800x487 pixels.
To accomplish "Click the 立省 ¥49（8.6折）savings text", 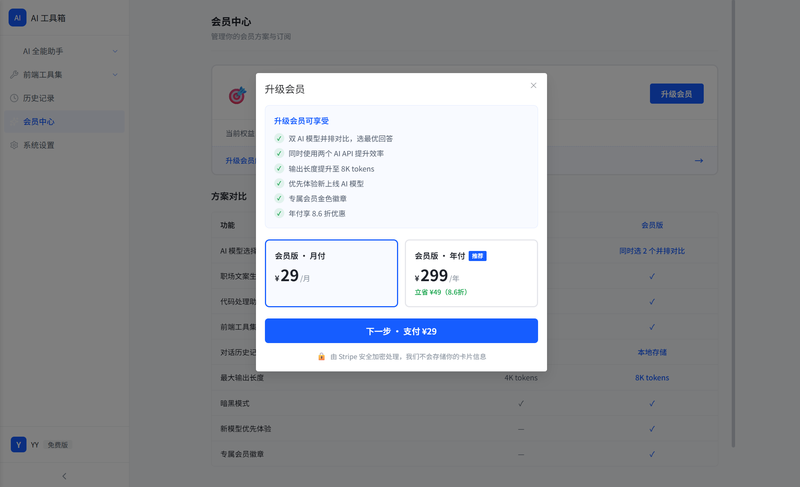I will point(441,292).
